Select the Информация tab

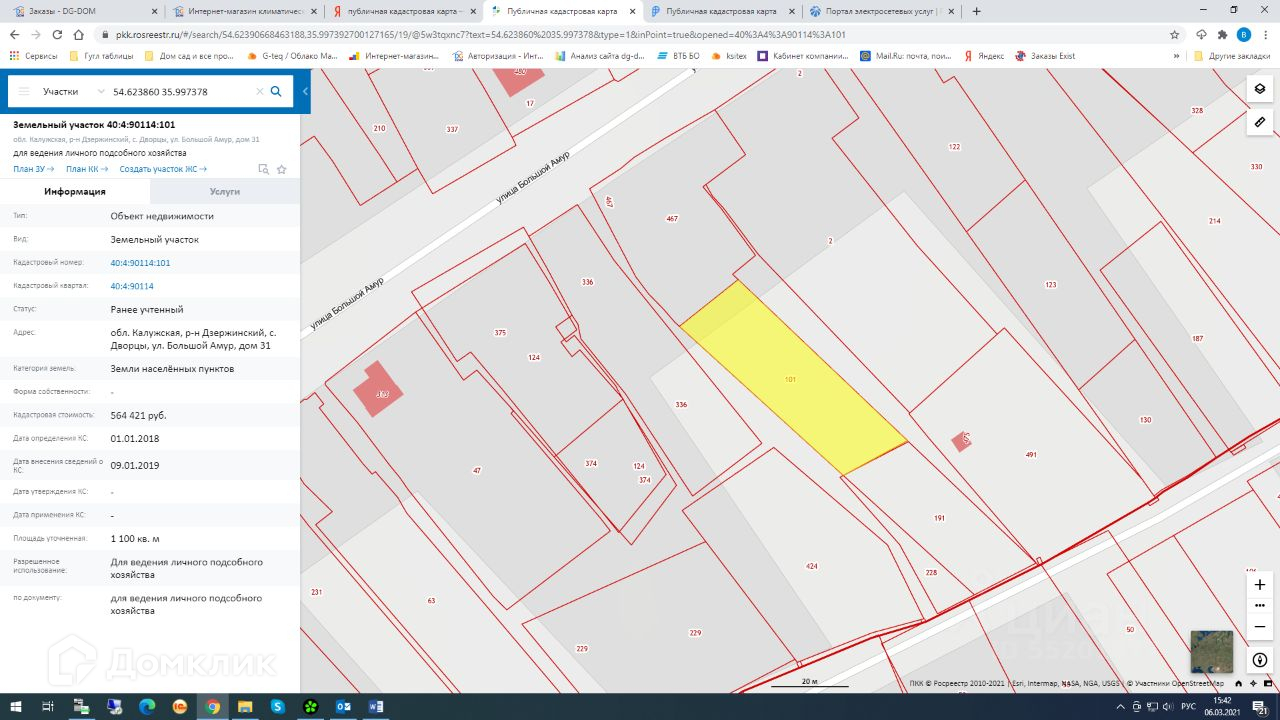(75, 191)
